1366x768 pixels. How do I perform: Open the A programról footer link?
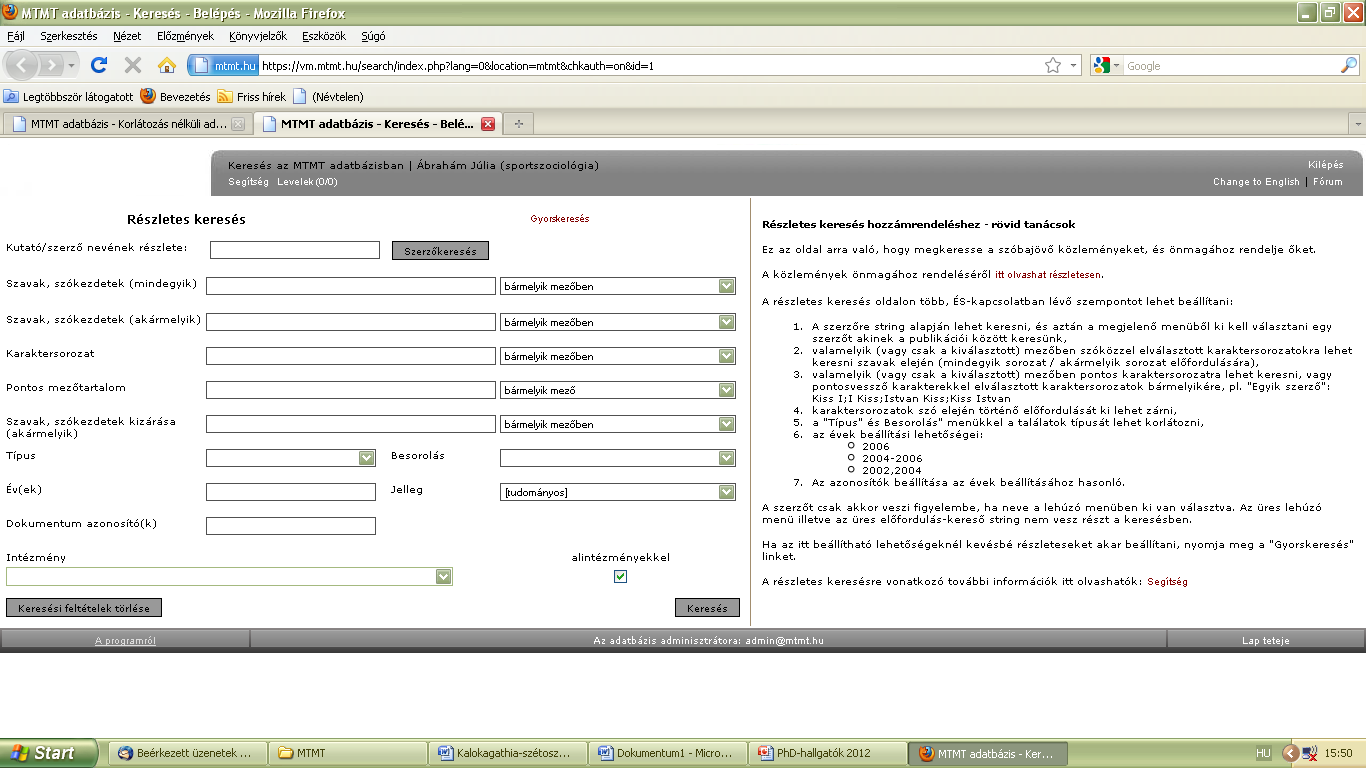(x=125, y=641)
